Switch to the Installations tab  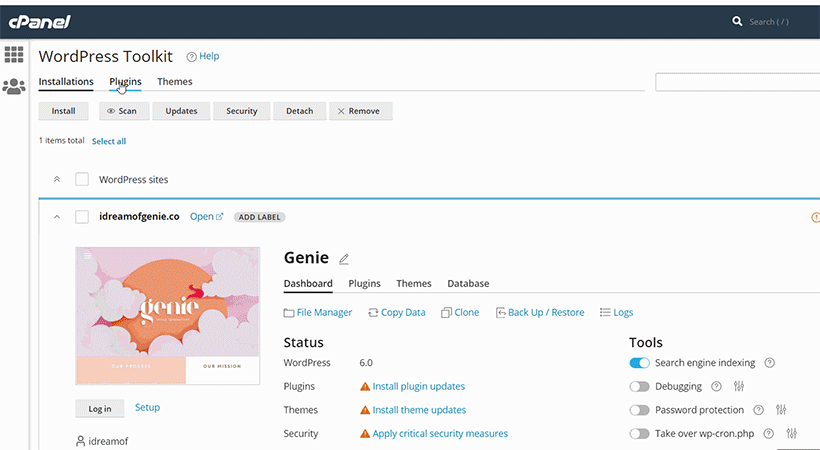pos(66,82)
